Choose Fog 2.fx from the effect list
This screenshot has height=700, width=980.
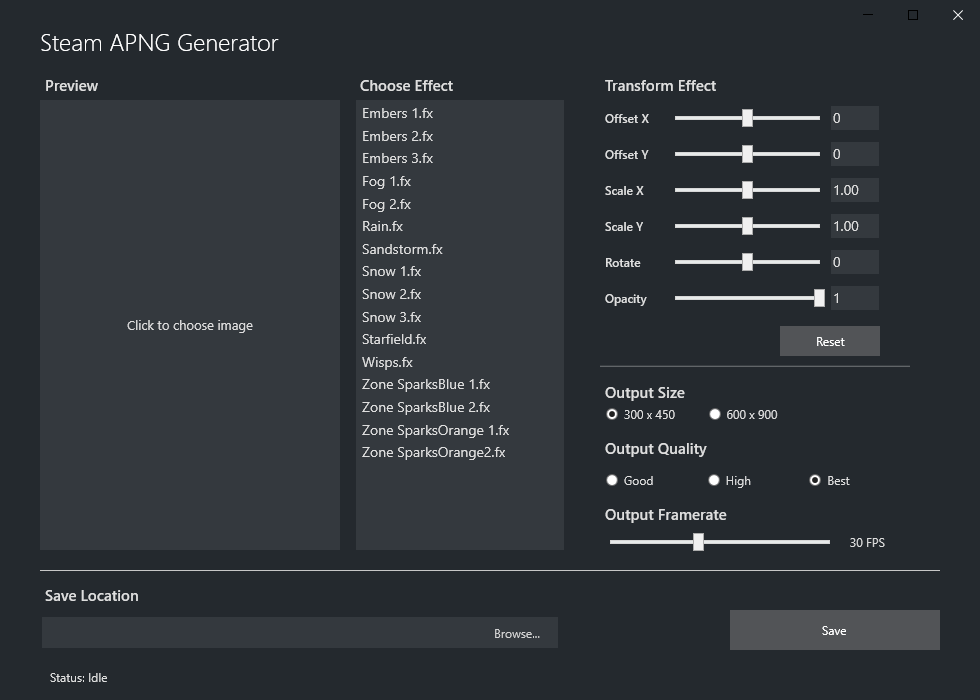[x=459, y=204]
